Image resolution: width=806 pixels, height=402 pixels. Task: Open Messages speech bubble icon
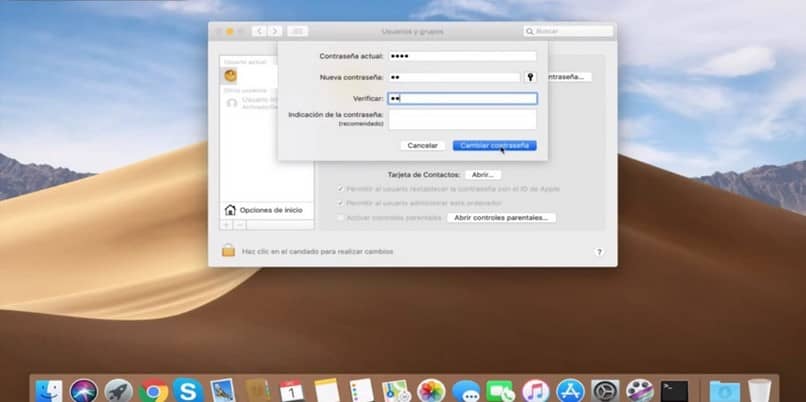tap(466, 391)
